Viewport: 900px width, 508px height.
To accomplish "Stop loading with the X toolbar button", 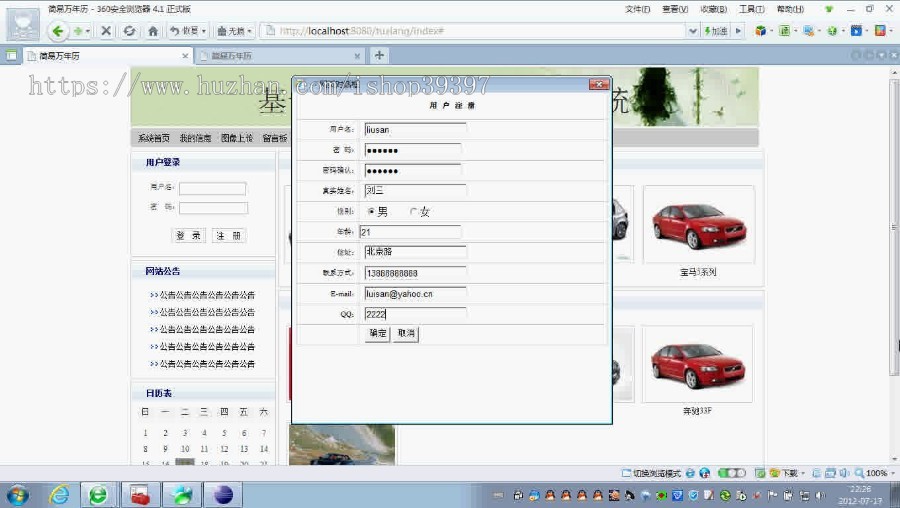I will pyautogui.click(x=106, y=31).
